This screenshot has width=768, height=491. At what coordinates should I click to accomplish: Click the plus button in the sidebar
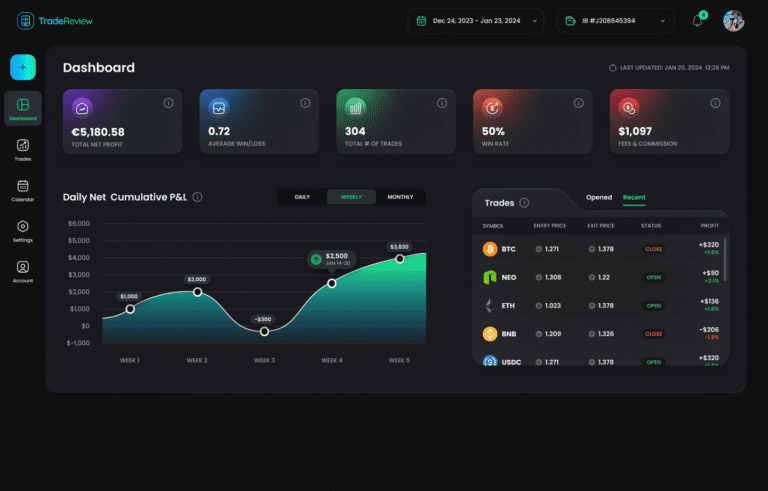[x=23, y=67]
